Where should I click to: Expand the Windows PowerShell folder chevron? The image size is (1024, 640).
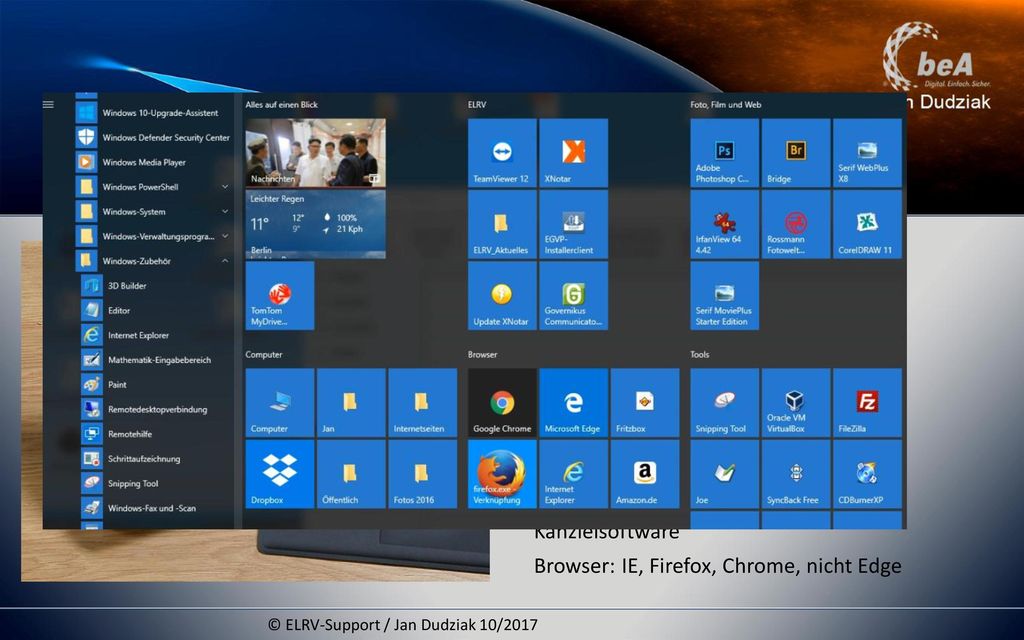pyautogui.click(x=225, y=187)
